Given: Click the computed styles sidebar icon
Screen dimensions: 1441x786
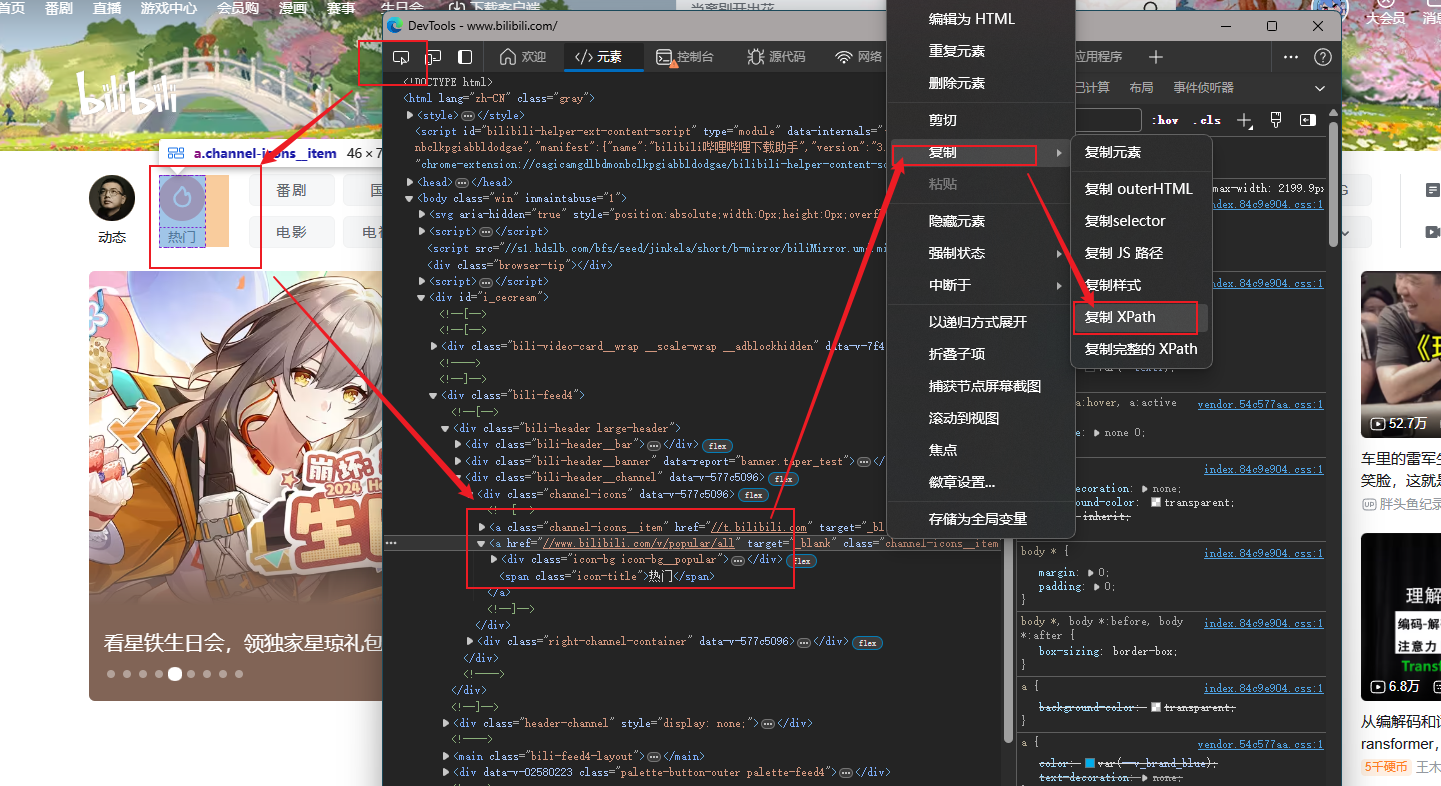Looking at the screenshot, I should coord(1308,119).
